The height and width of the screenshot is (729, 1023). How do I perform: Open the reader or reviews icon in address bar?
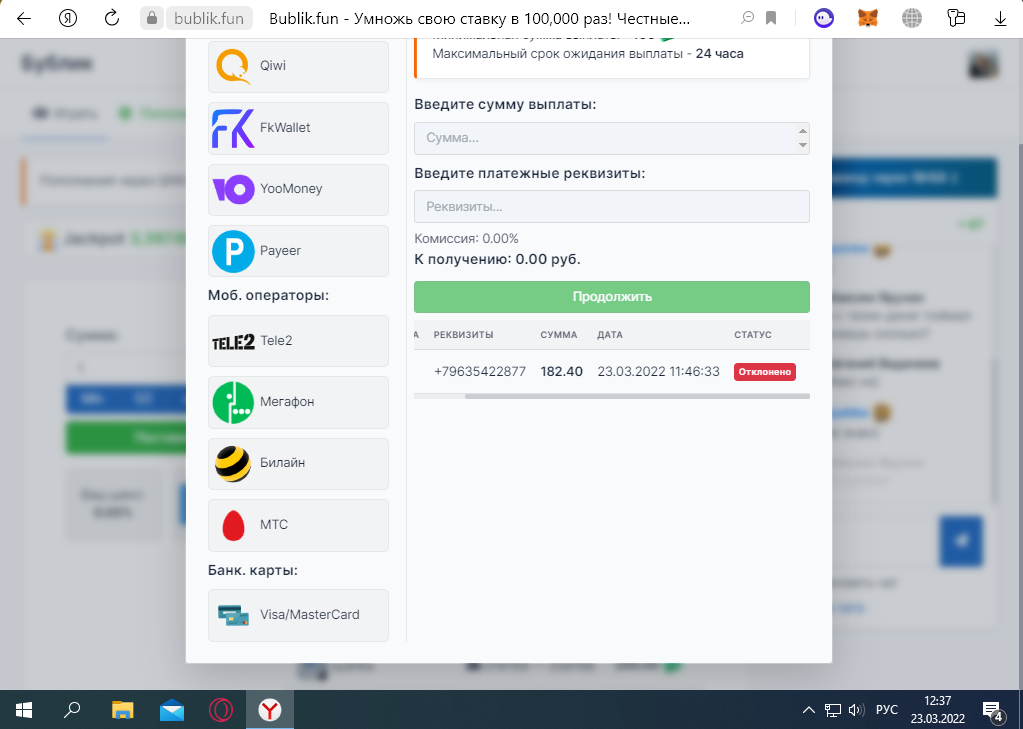coord(748,18)
